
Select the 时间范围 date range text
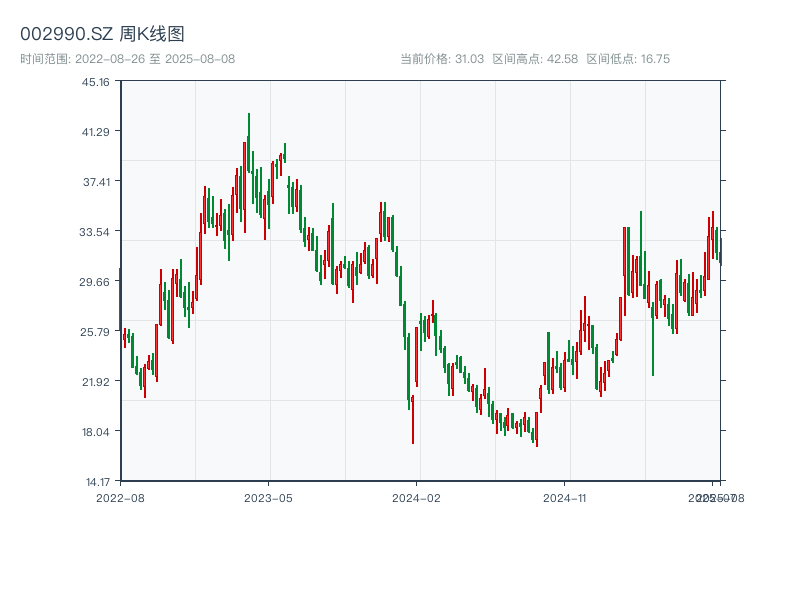pyautogui.click(x=127, y=59)
